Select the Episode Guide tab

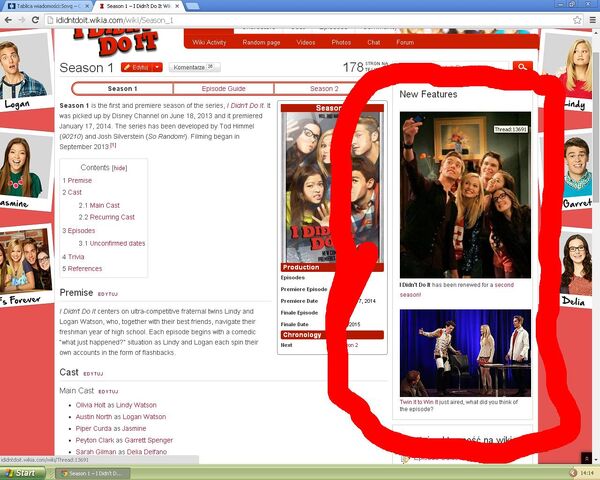(223, 88)
